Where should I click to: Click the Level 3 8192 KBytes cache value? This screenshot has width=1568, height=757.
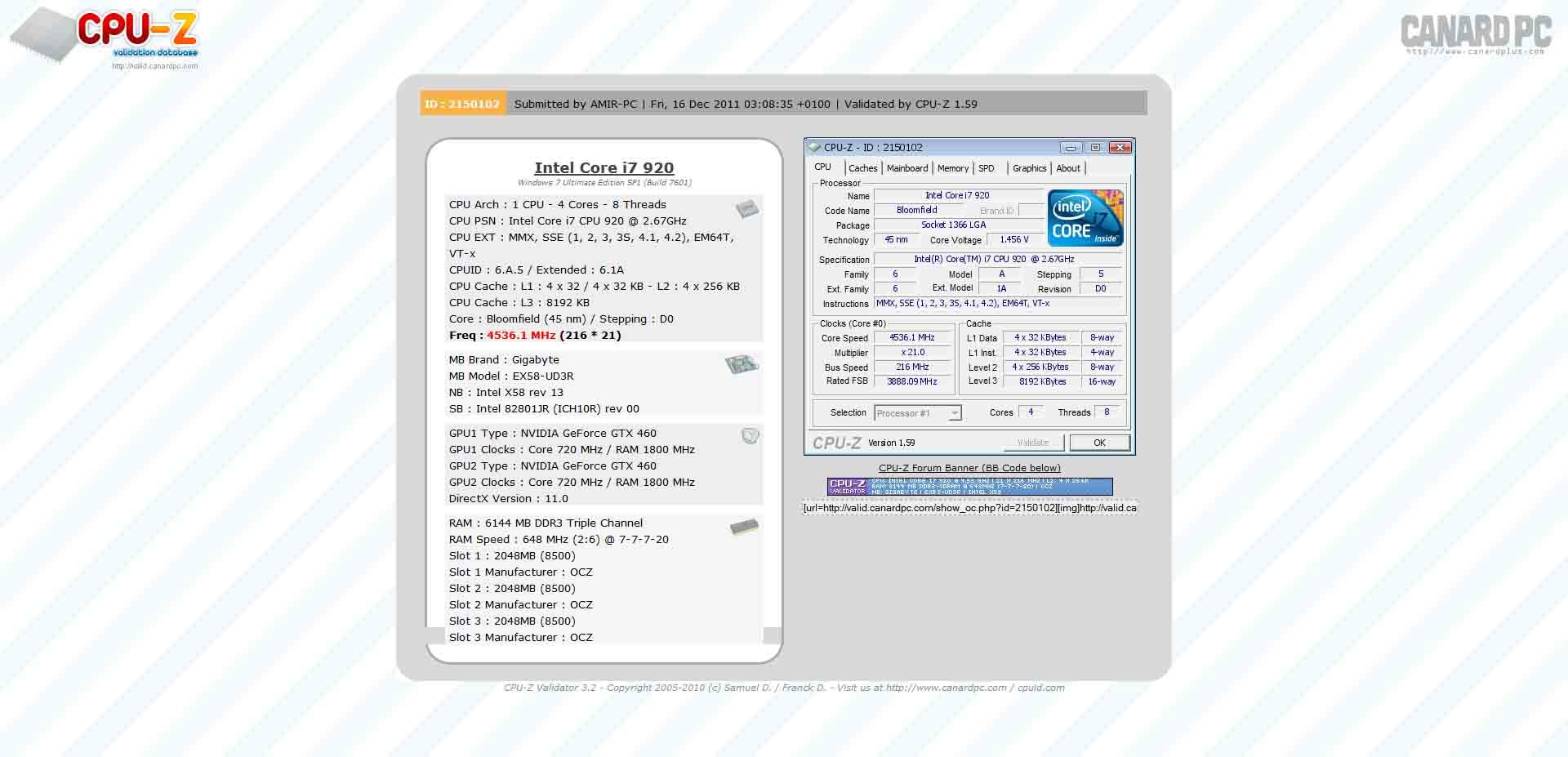(1042, 381)
